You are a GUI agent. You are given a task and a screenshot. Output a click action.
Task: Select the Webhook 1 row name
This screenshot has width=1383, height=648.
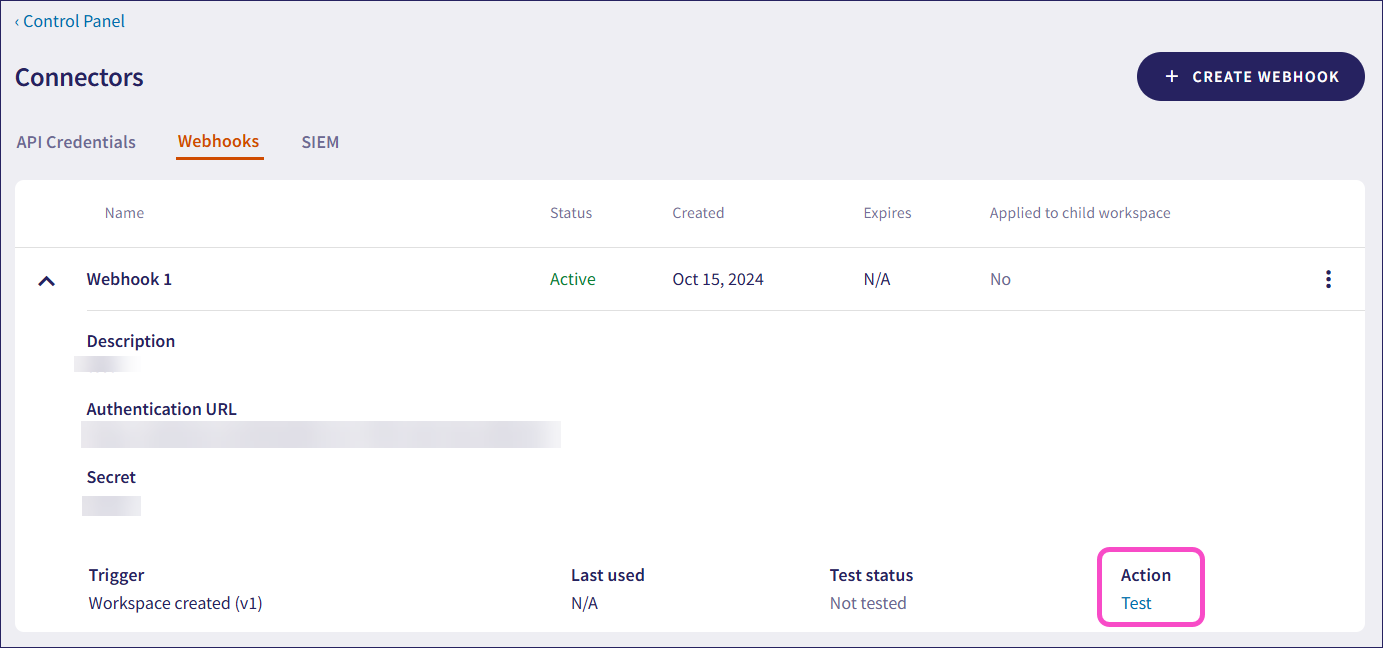(129, 279)
